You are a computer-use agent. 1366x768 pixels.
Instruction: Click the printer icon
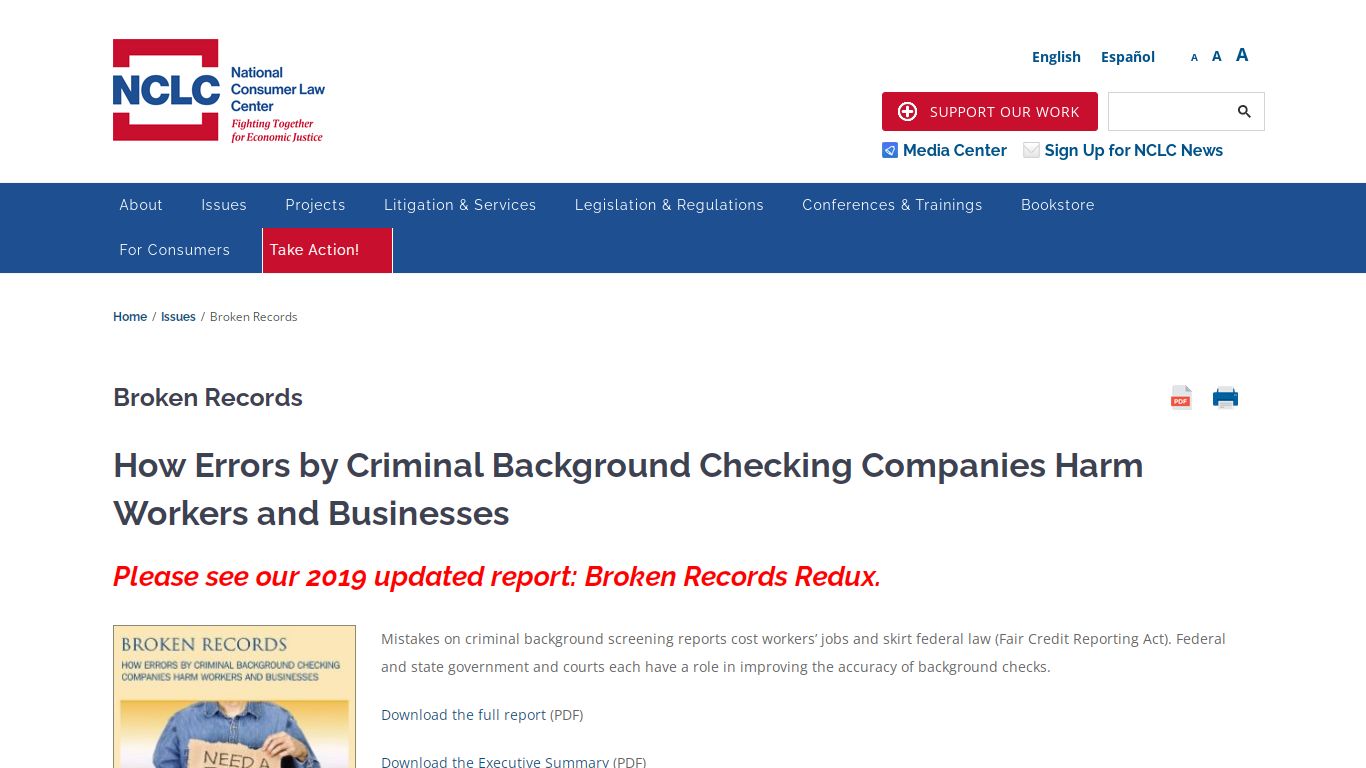pyautogui.click(x=1225, y=397)
